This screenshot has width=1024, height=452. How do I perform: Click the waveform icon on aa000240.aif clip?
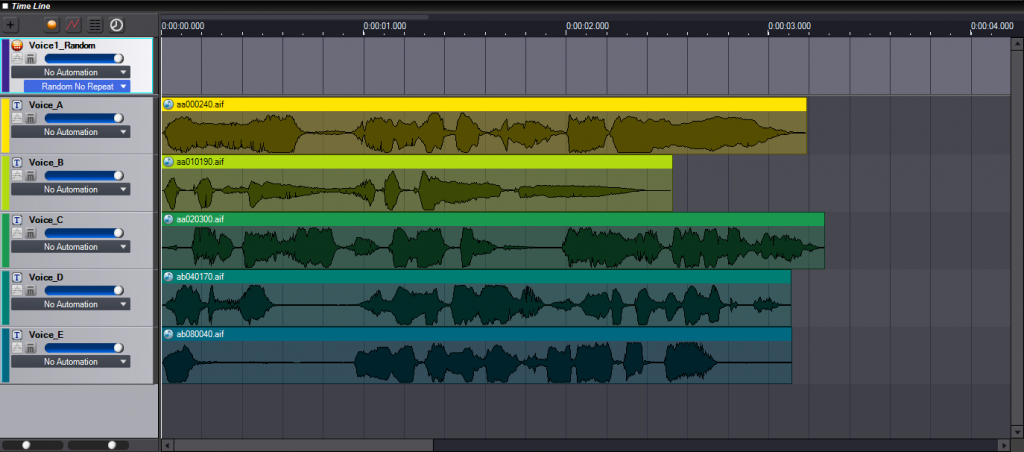pos(168,104)
